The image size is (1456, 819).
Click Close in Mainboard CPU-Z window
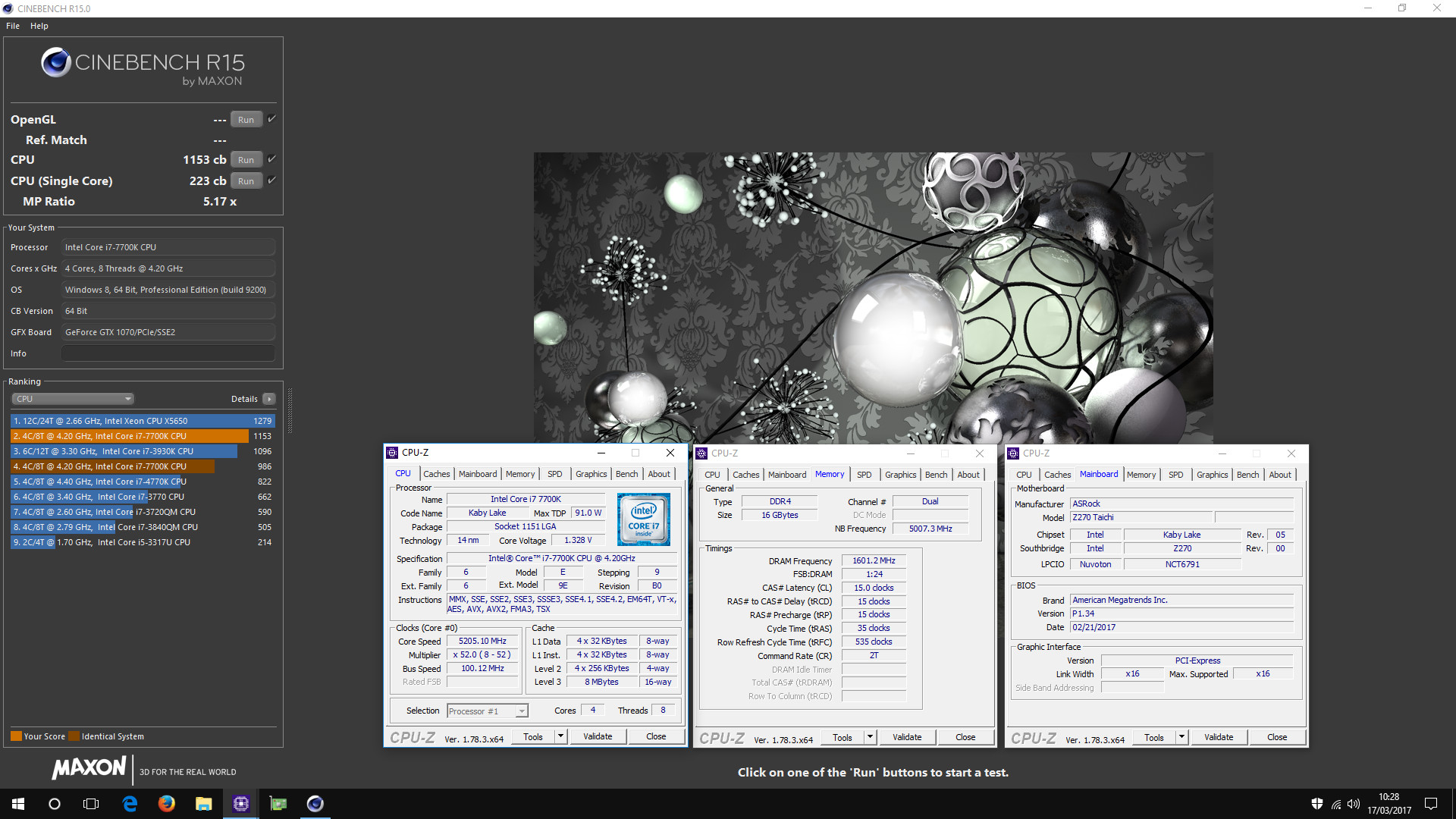(1277, 737)
